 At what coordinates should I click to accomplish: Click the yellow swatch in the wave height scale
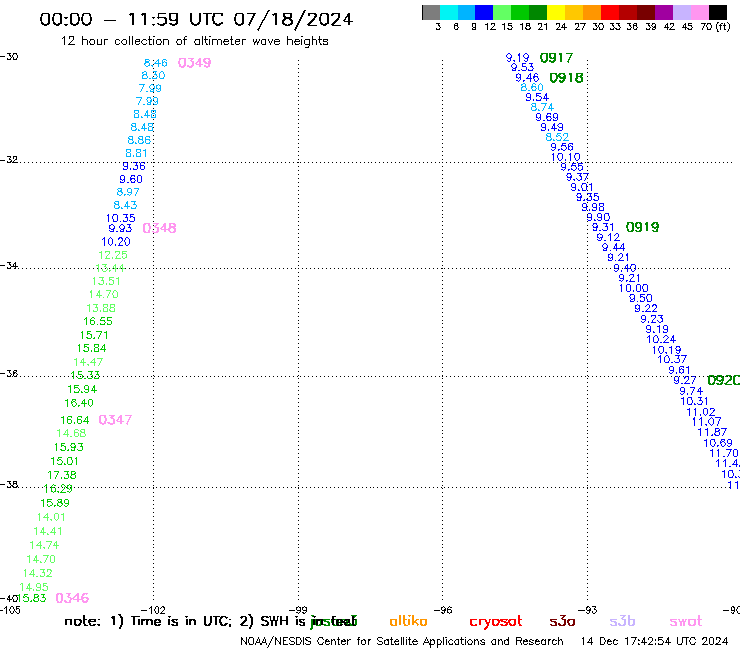pyautogui.click(x=556, y=12)
